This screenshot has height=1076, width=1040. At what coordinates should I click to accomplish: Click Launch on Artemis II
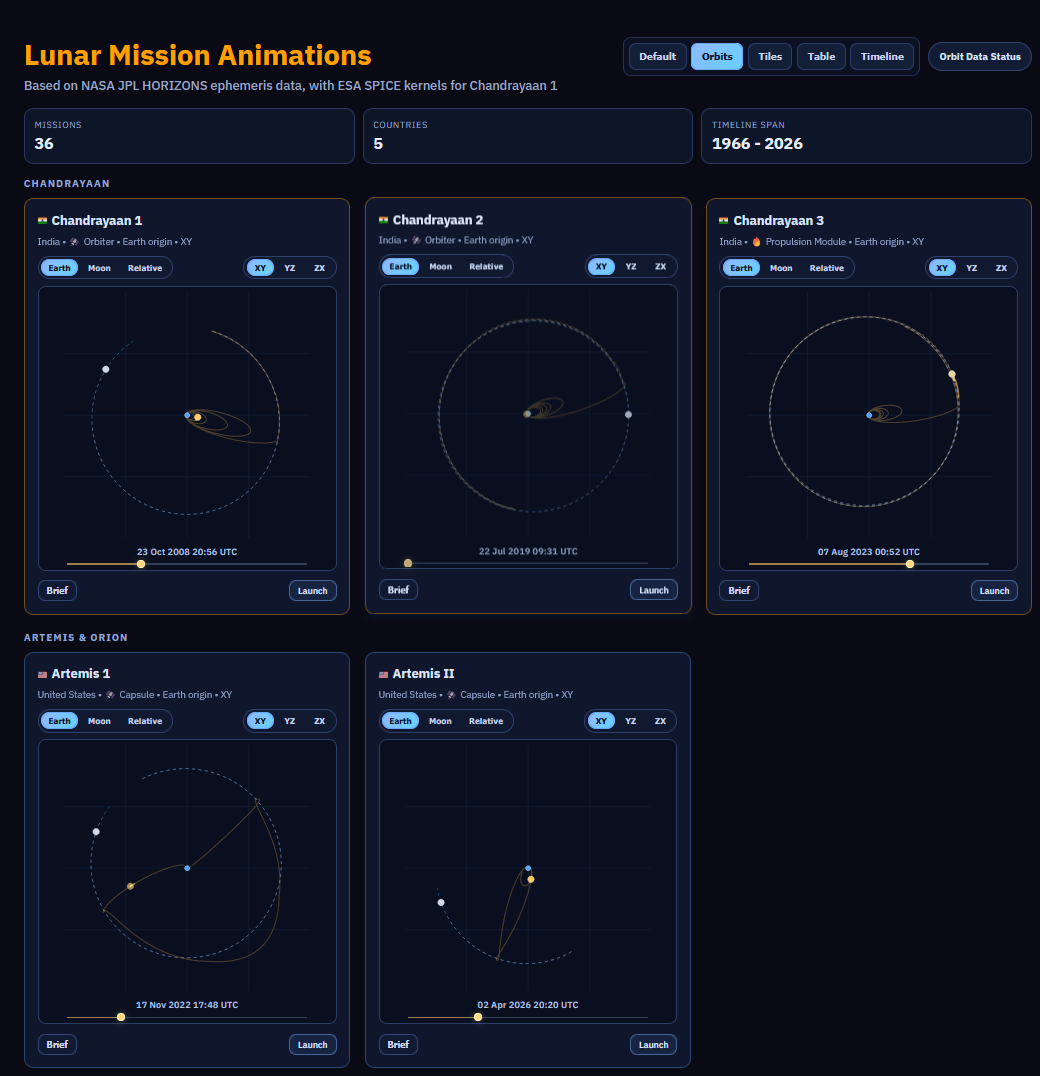[x=653, y=1044]
